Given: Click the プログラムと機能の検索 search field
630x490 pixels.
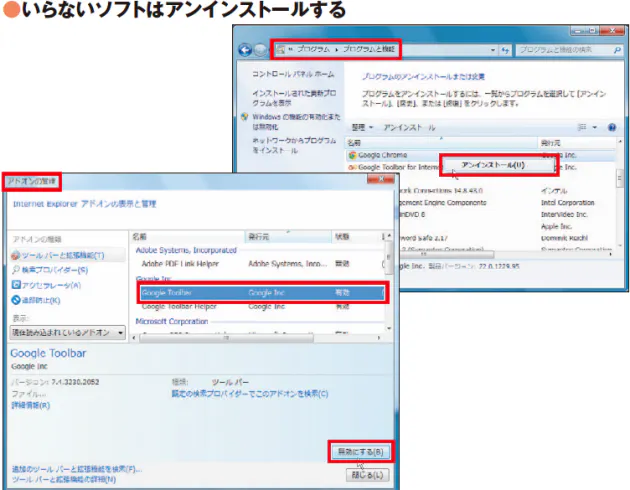Looking at the screenshot, I should tap(564, 50).
